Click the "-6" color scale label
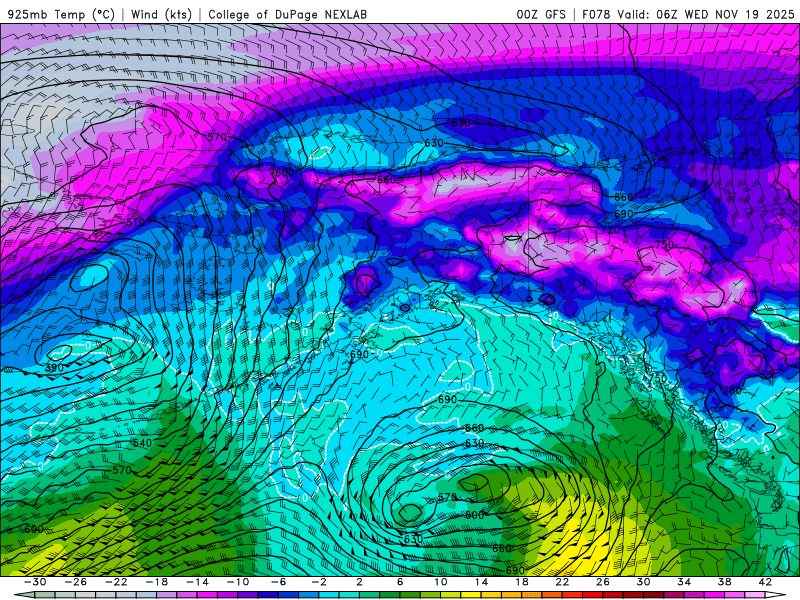The image size is (800, 600). pos(279,582)
